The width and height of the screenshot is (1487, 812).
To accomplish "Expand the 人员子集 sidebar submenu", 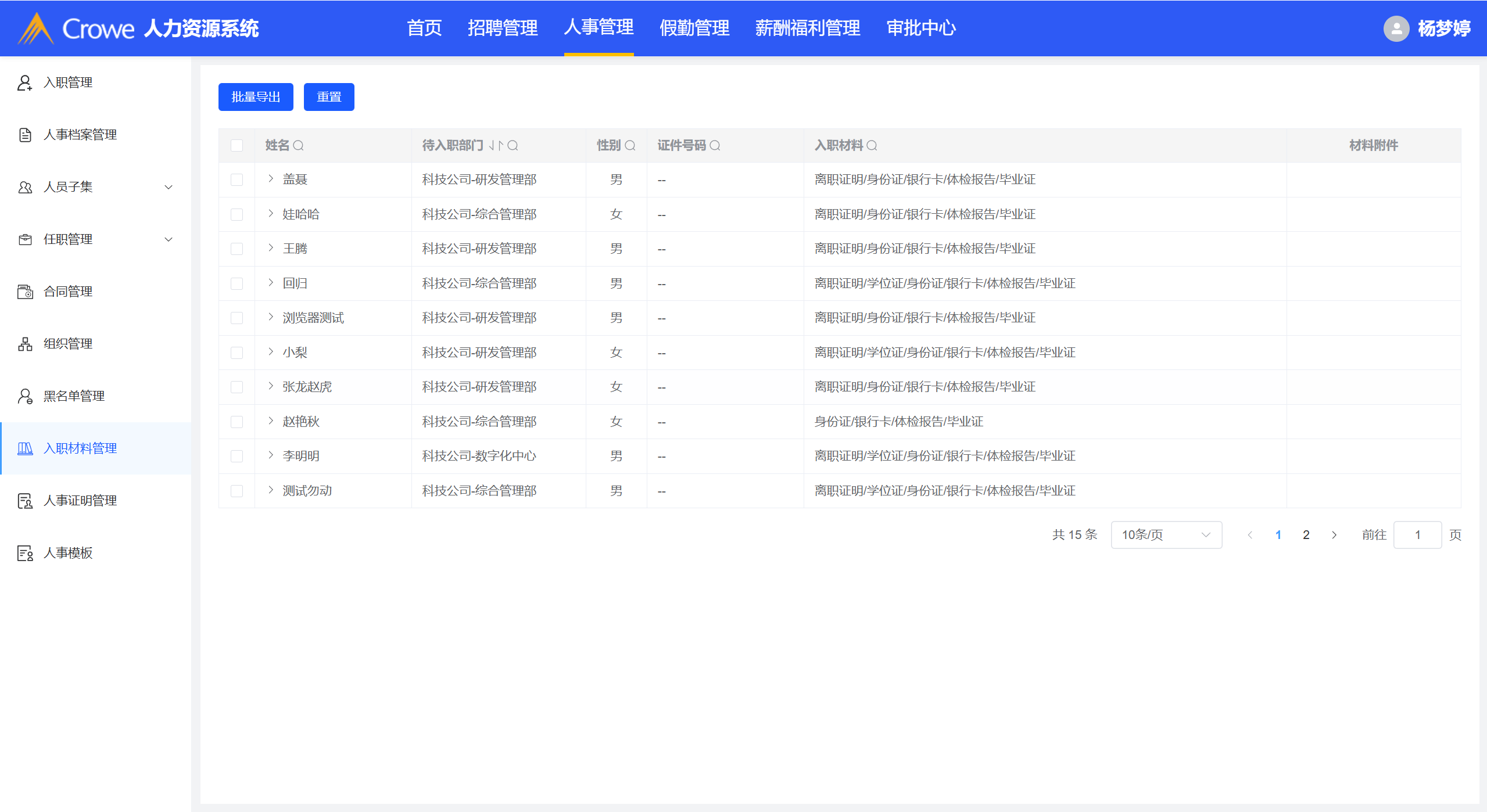I will pos(169,187).
